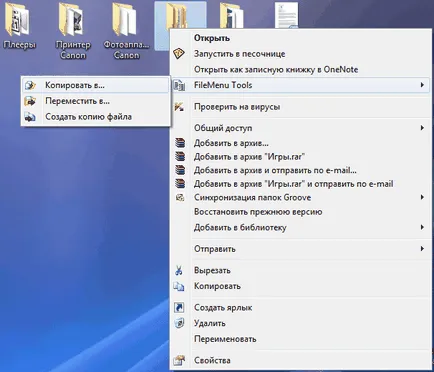Expand the FileMenu Tools submenu arrow
The image size is (434, 372).
(x=422, y=85)
